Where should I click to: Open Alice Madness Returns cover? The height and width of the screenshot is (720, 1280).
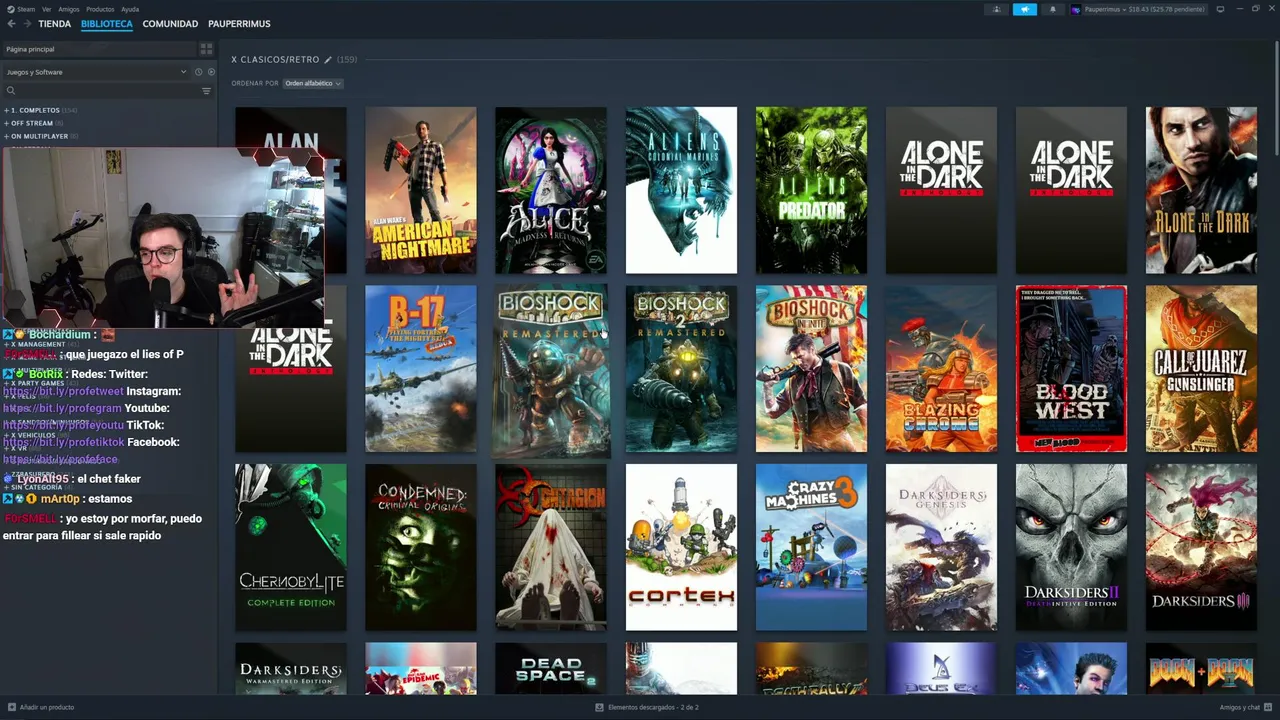(x=551, y=190)
